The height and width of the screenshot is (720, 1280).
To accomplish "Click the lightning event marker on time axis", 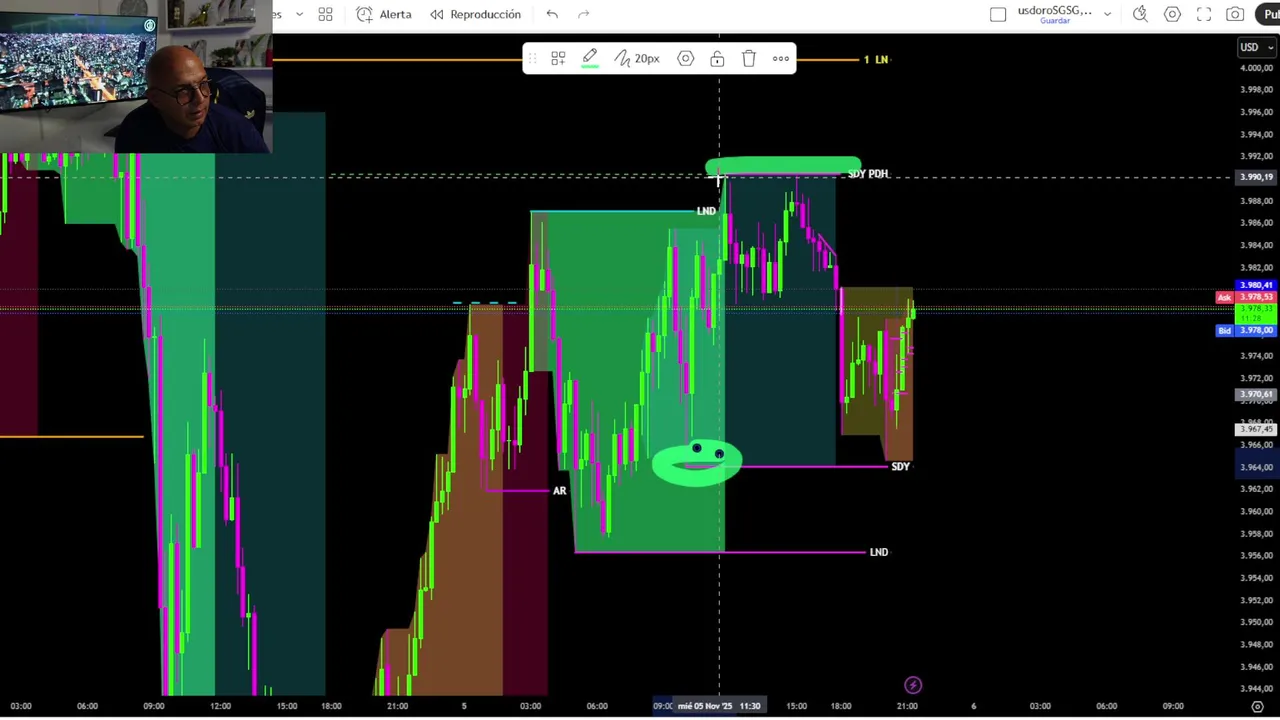I will [913, 685].
